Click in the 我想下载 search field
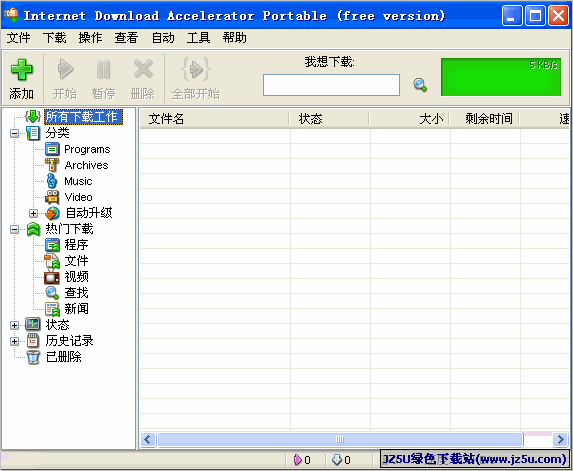This screenshot has height=471, width=573. point(331,85)
